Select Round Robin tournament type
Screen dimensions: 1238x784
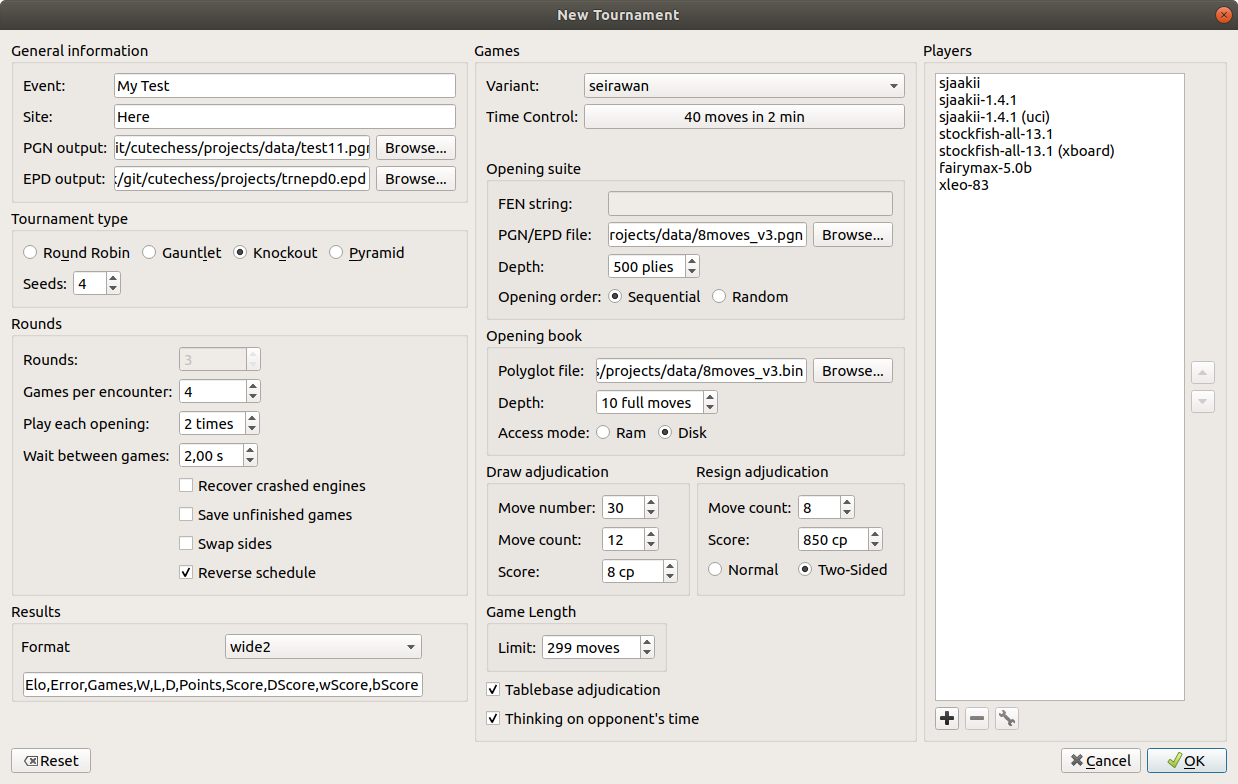(x=77, y=253)
